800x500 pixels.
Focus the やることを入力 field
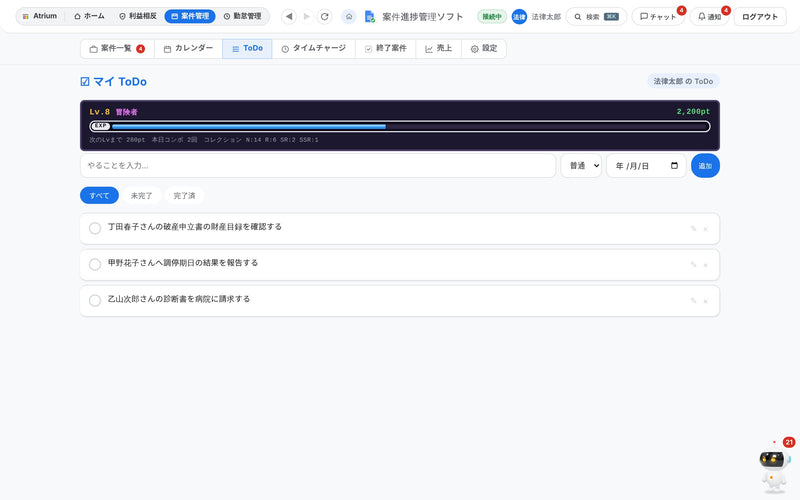(318, 166)
